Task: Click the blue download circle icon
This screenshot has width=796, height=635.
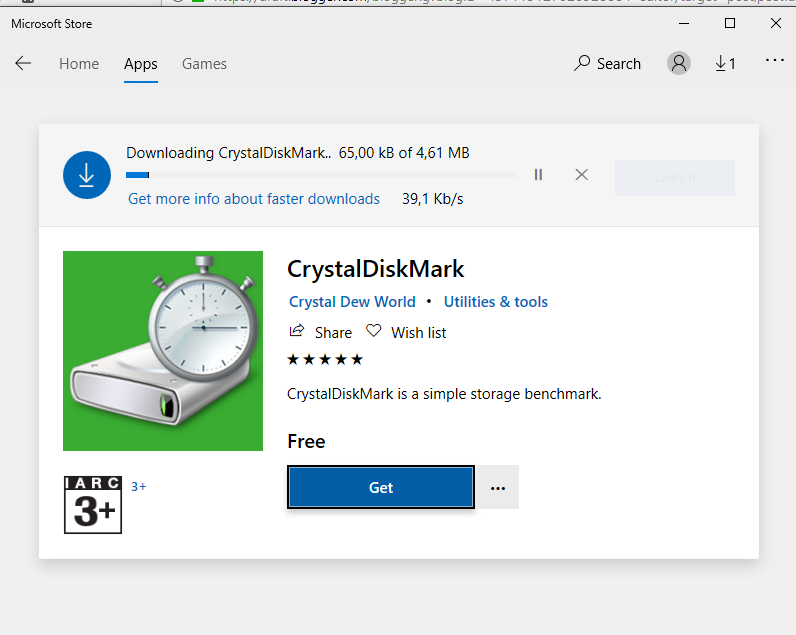Action: tap(87, 175)
